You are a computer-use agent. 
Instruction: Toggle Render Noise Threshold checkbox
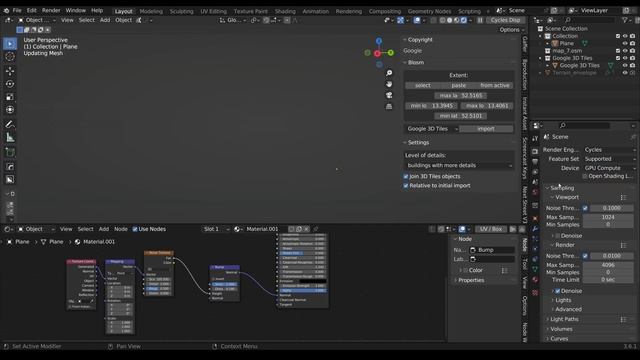585,256
